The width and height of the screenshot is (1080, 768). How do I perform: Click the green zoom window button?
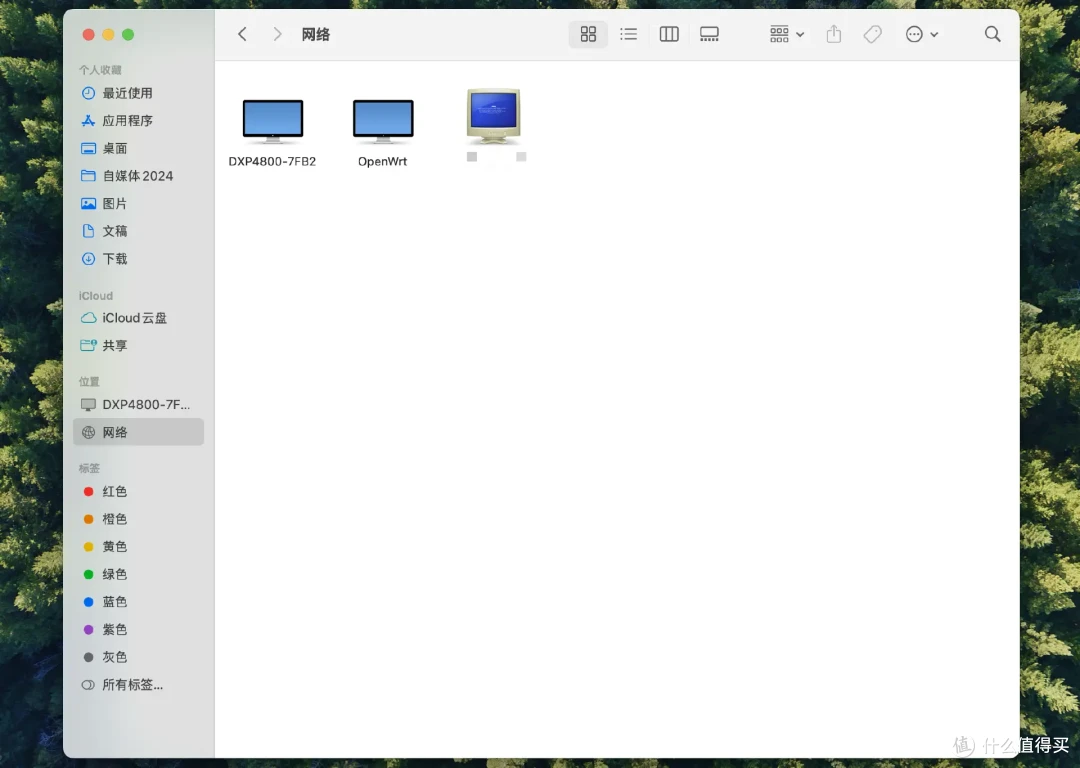(x=128, y=34)
